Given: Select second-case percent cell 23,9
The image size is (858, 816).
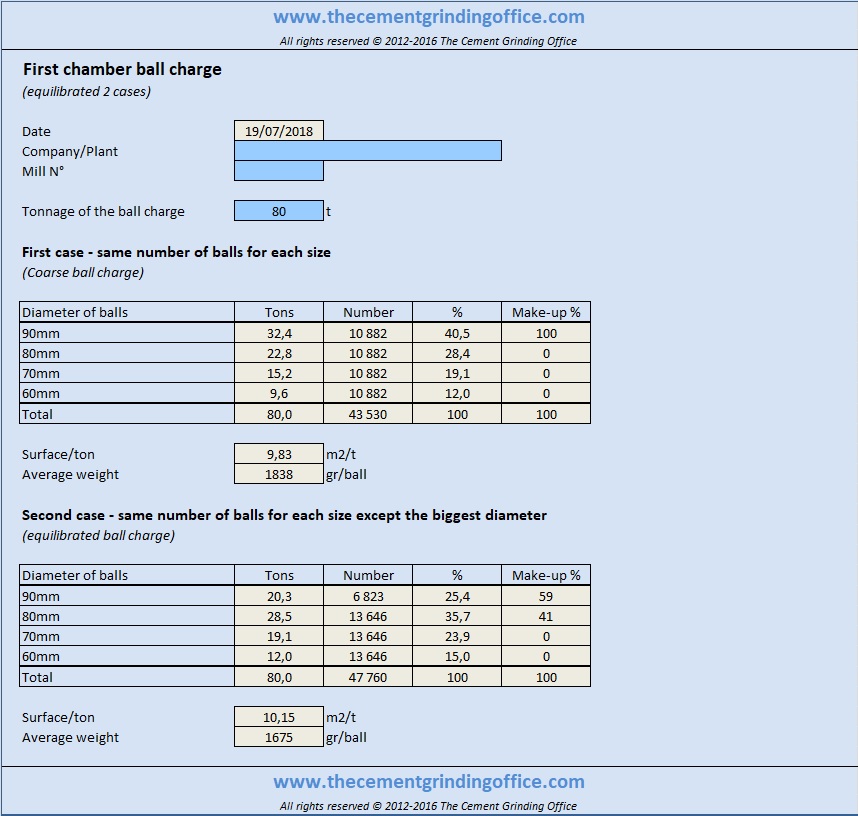Looking at the screenshot, I should tap(457, 636).
